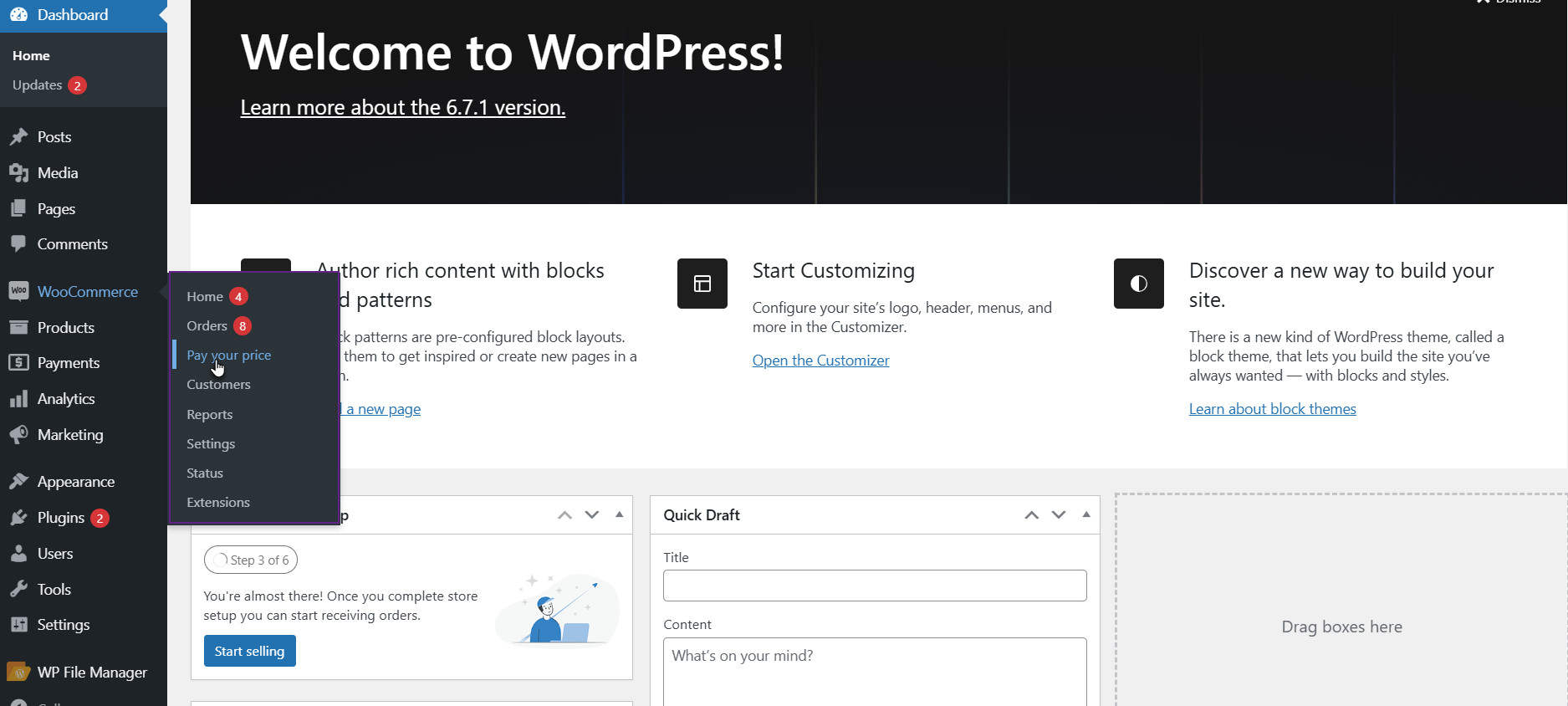Screen dimensions: 1568x706
Task: Click the What's on your mind content box
Action: tap(875, 672)
